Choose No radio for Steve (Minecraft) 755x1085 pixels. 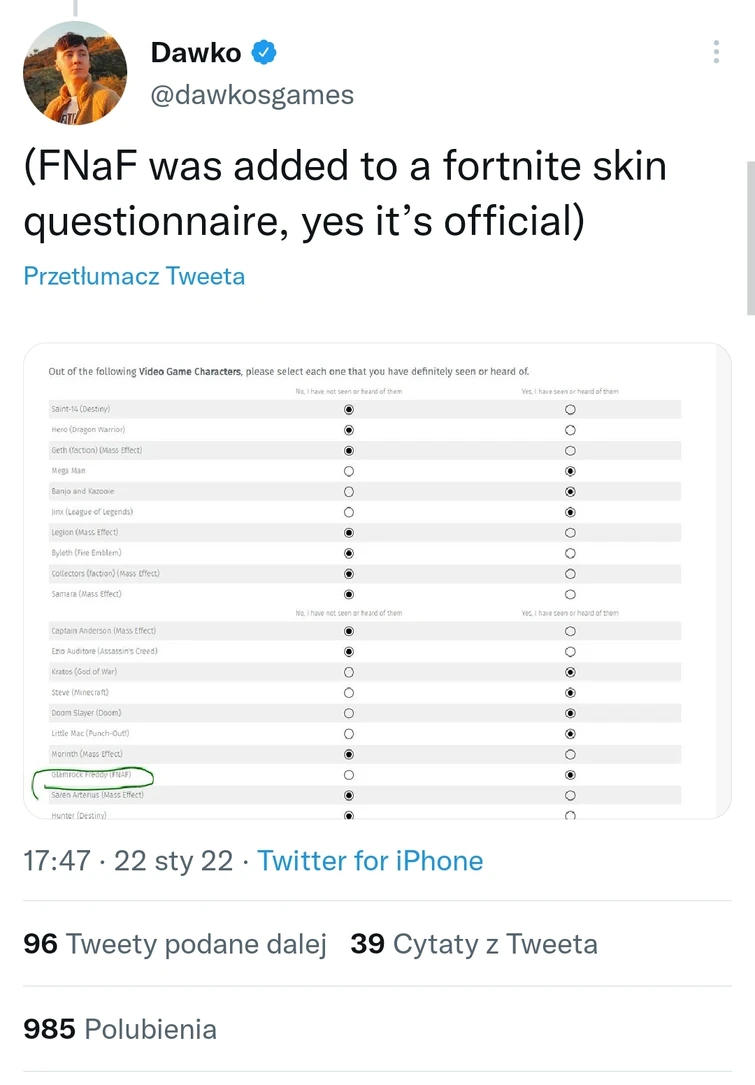click(349, 693)
